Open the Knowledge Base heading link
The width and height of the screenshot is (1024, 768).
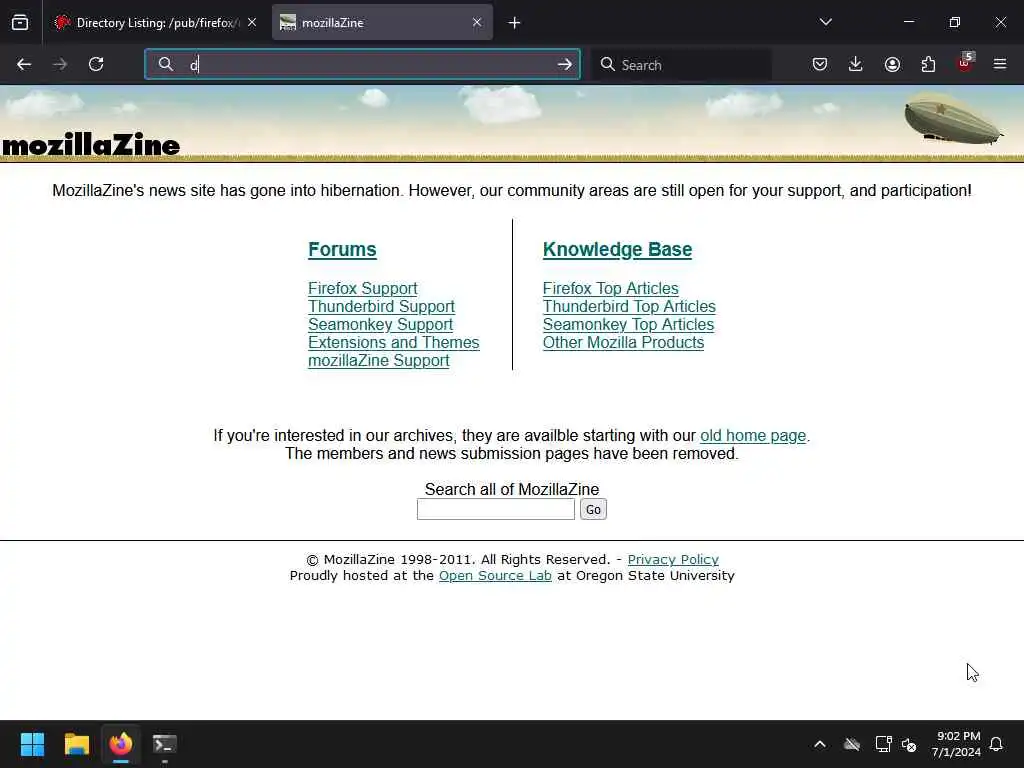(617, 249)
